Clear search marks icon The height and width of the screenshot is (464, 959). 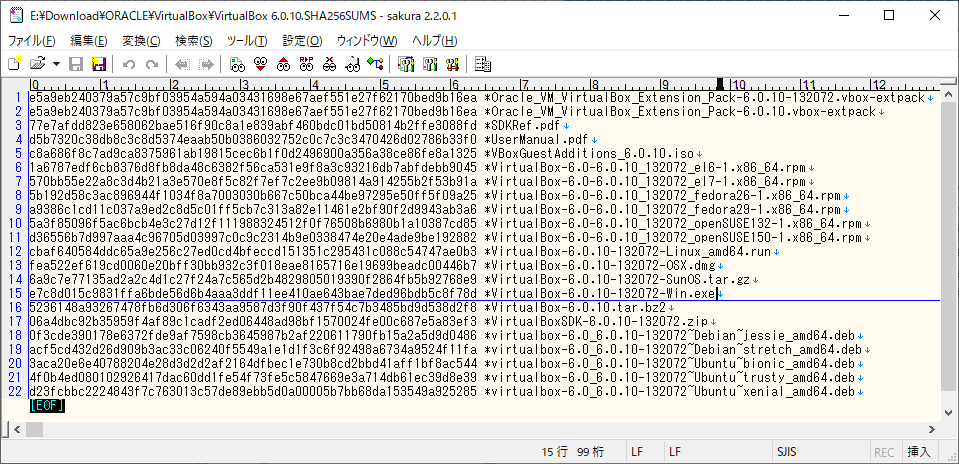pyautogui.click(x=329, y=64)
